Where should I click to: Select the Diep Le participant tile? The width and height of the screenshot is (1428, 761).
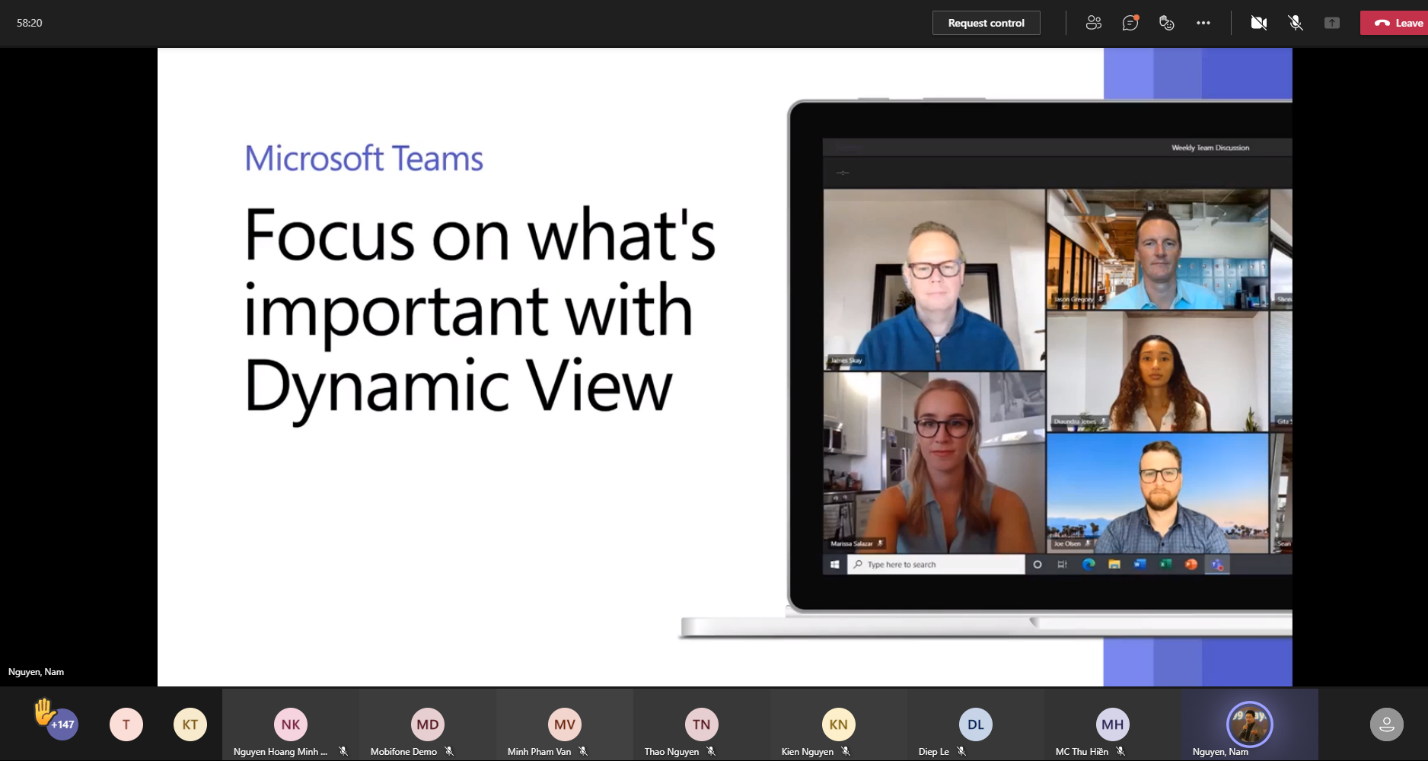pyautogui.click(x=975, y=725)
